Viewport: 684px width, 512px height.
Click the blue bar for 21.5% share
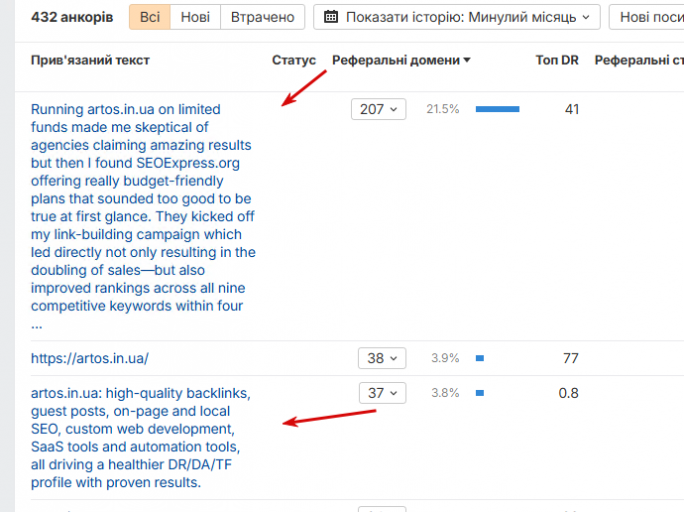(x=497, y=109)
